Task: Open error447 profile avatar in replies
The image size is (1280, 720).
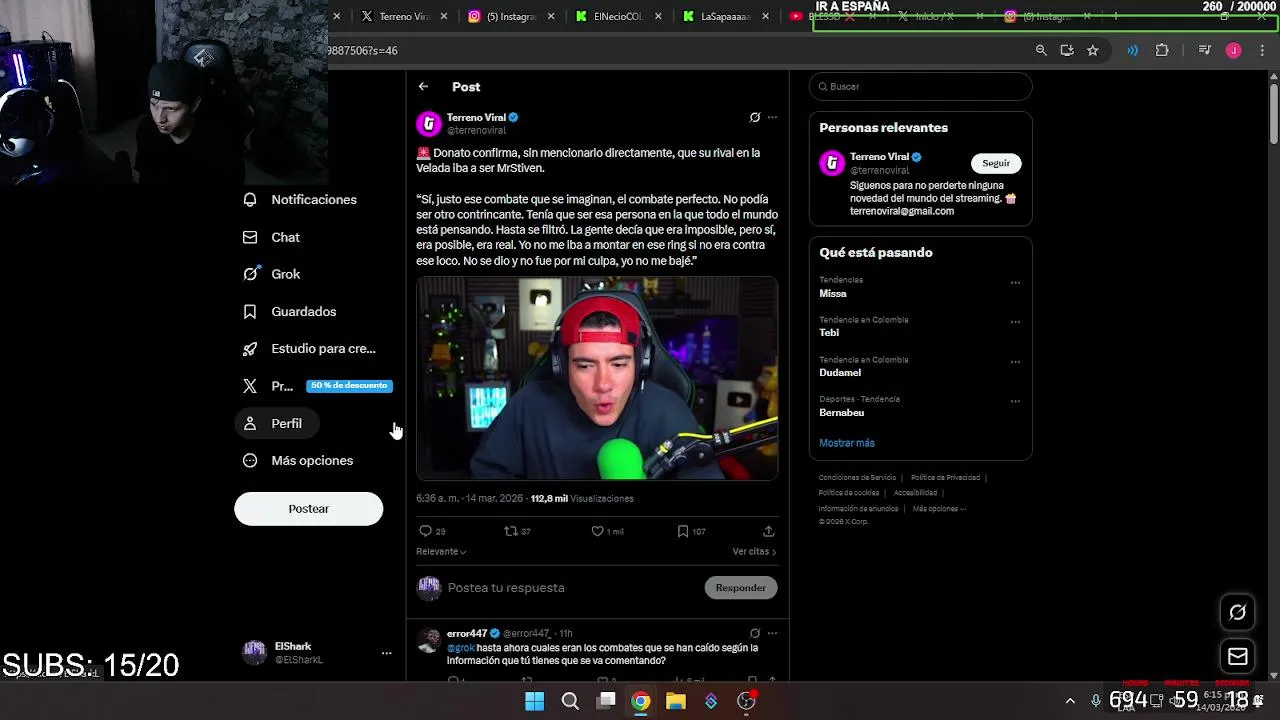Action: pos(429,640)
